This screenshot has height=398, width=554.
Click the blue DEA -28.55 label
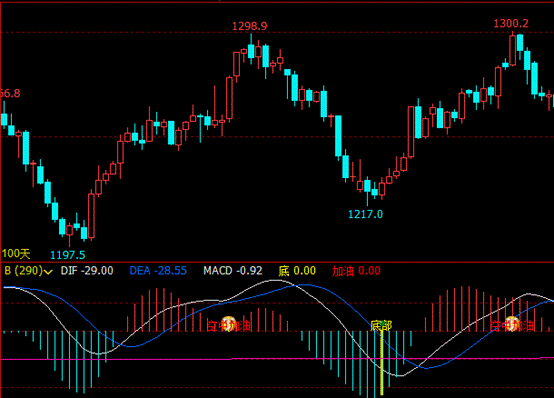pyautogui.click(x=158, y=271)
